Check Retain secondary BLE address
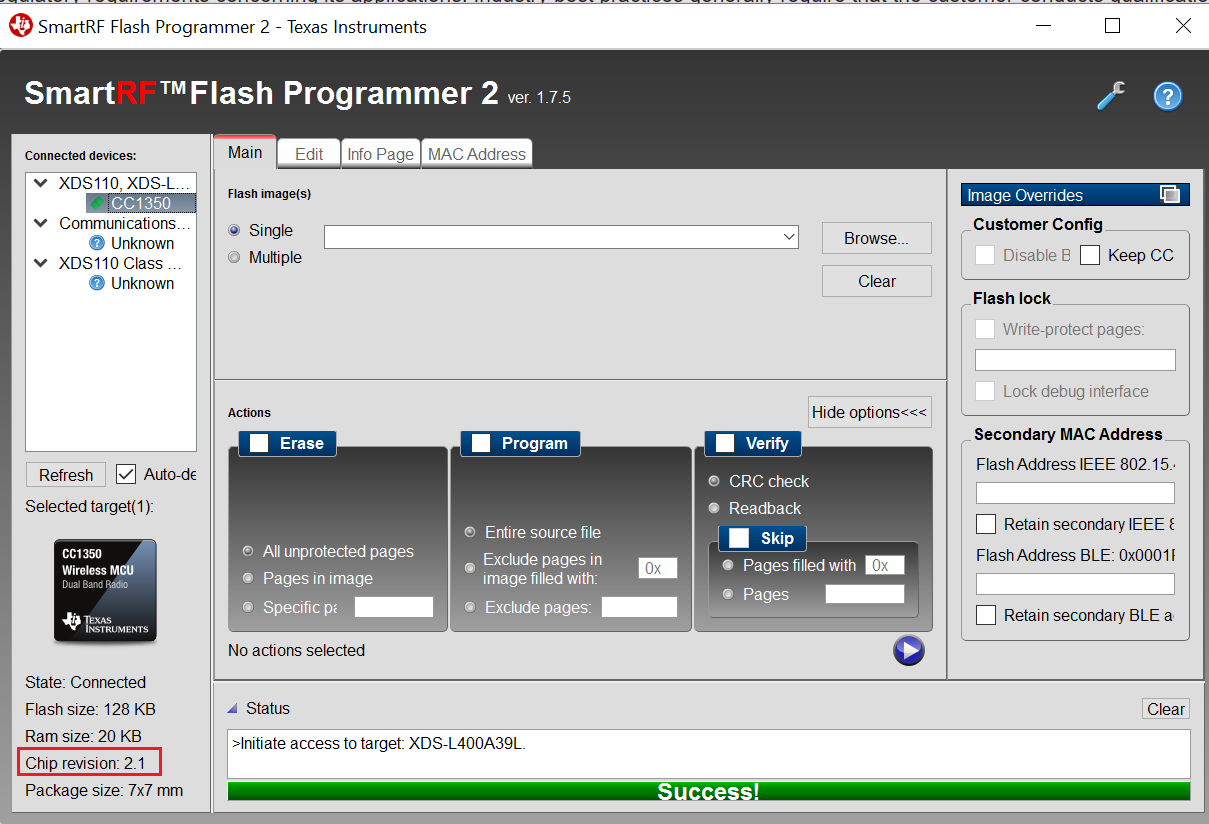 986,615
